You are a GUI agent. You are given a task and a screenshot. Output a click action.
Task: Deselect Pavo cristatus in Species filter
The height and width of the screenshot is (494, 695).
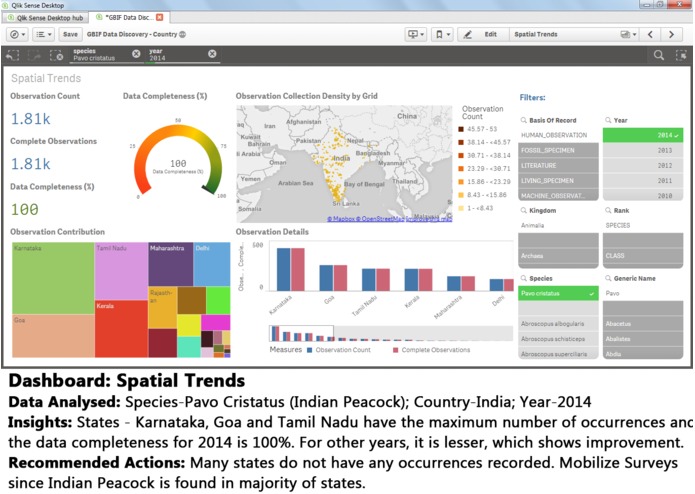tap(558, 293)
